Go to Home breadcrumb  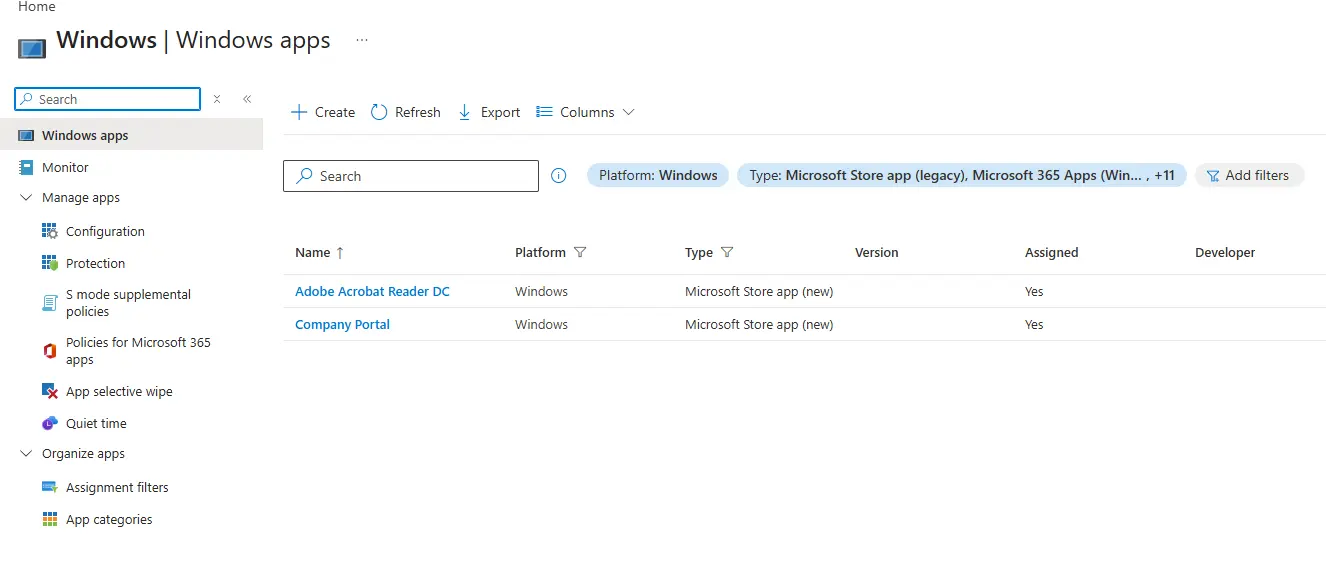click(x=37, y=7)
